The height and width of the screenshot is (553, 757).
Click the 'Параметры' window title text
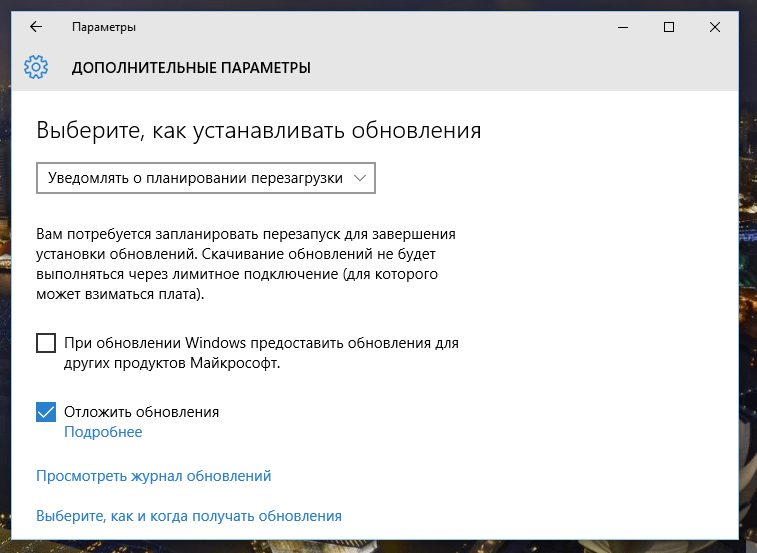click(104, 27)
